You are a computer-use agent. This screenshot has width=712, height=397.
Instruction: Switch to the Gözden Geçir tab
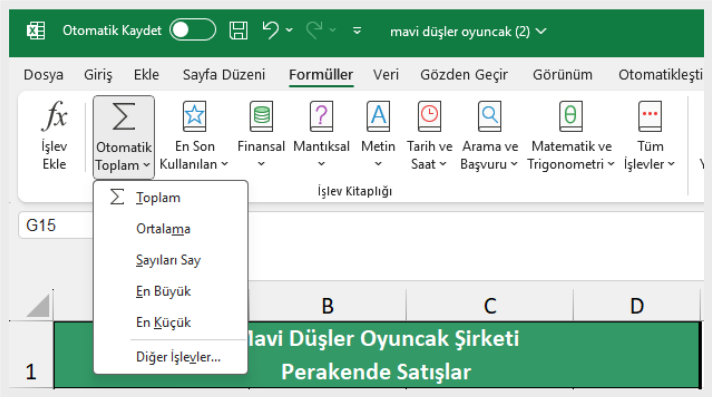coord(464,74)
